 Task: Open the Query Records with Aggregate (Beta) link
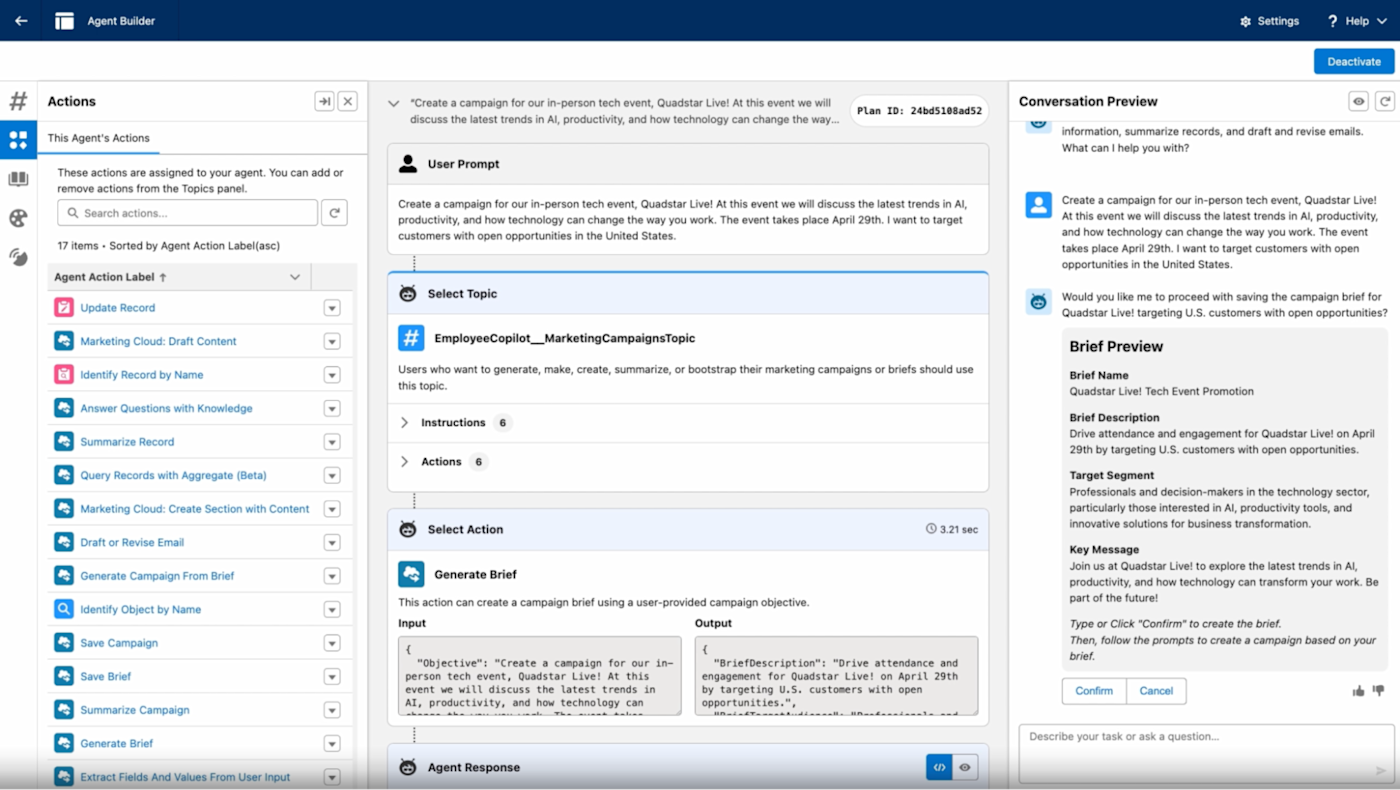tap(173, 475)
